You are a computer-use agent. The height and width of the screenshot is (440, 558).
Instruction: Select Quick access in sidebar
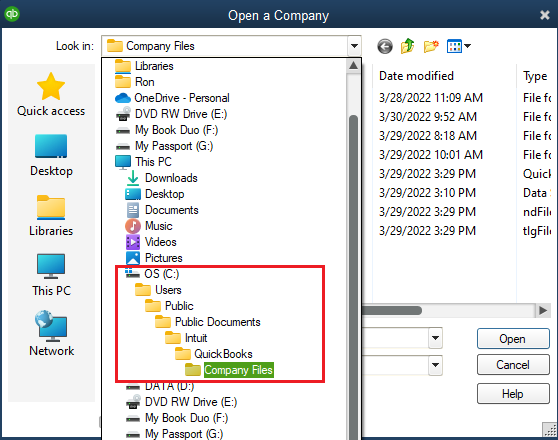pos(51,95)
